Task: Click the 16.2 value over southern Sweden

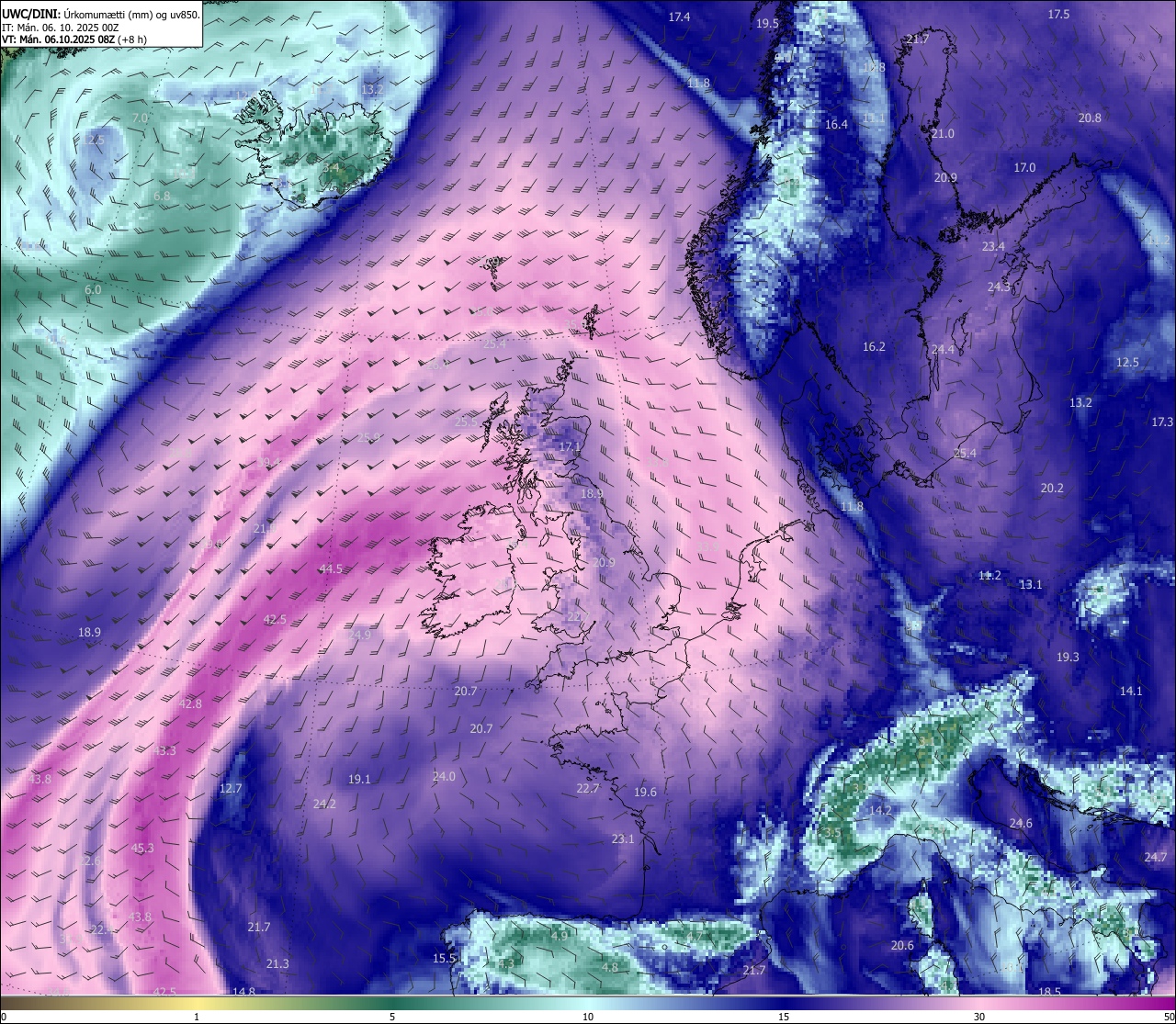Action: [x=874, y=346]
